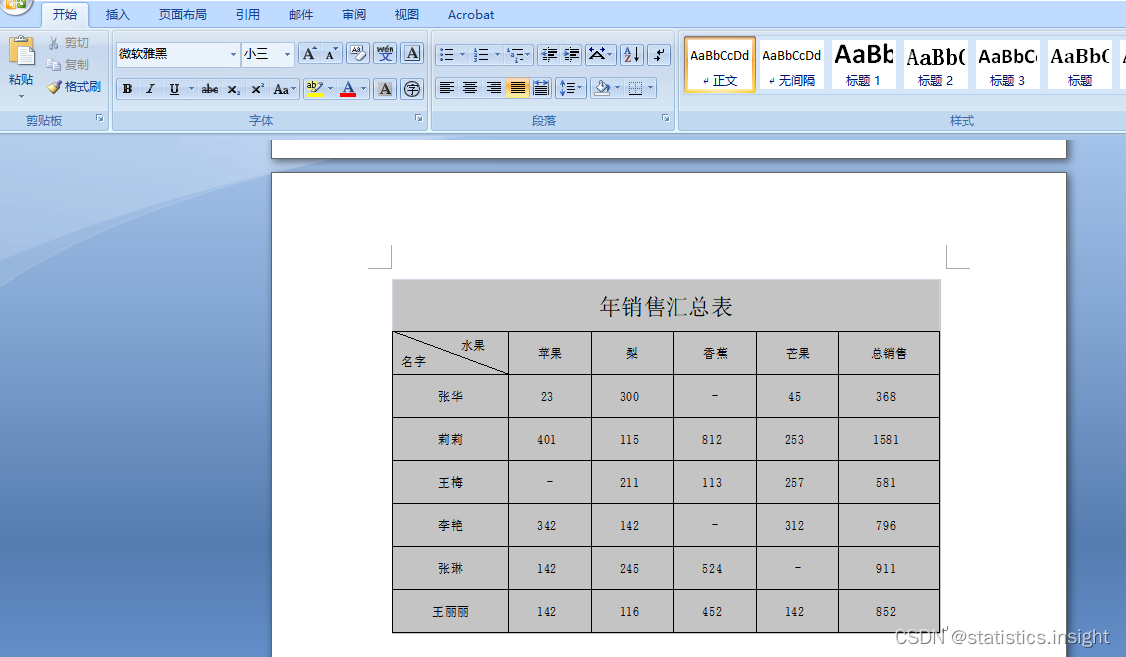Apply distributed alignment
The width and height of the screenshot is (1126, 657).
tap(541, 88)
